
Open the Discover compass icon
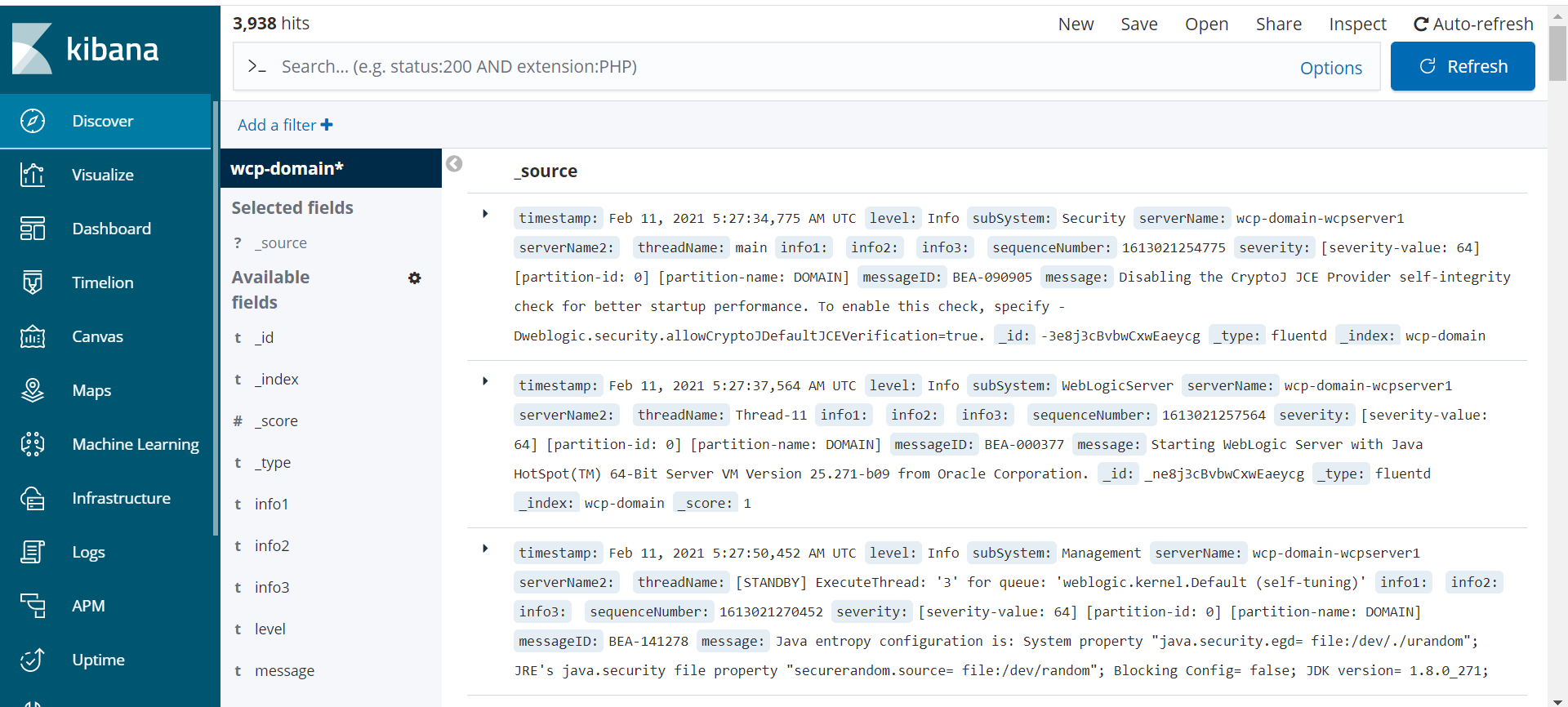[33, 121]
